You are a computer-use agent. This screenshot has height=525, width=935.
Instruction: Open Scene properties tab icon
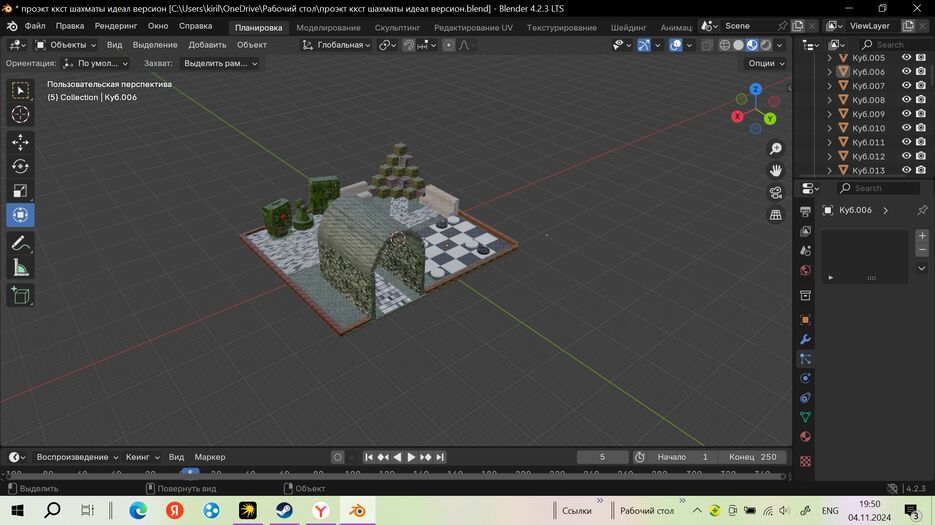click(805, 251)
